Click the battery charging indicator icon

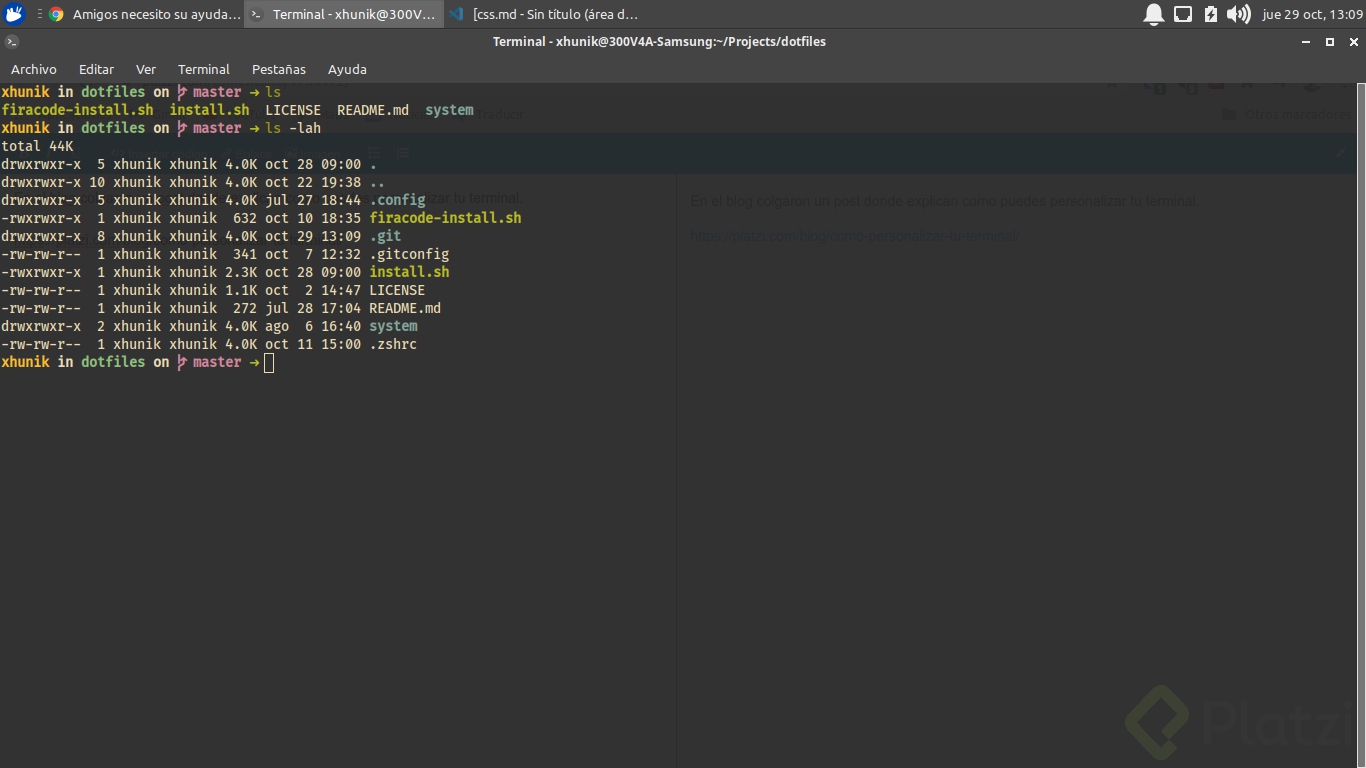click(x=1211, y=14)
